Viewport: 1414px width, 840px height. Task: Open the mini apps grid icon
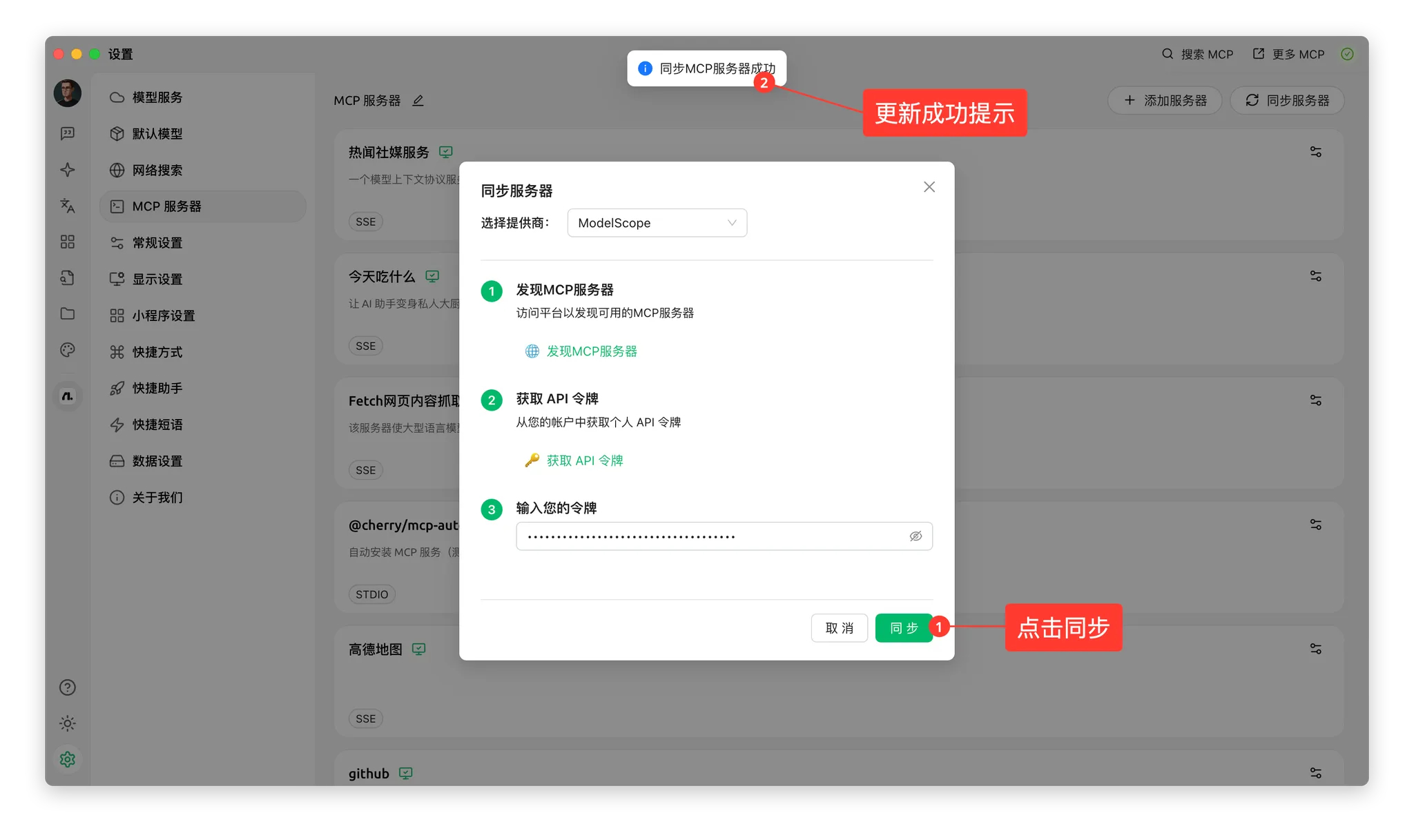click(x=67, y=242)
